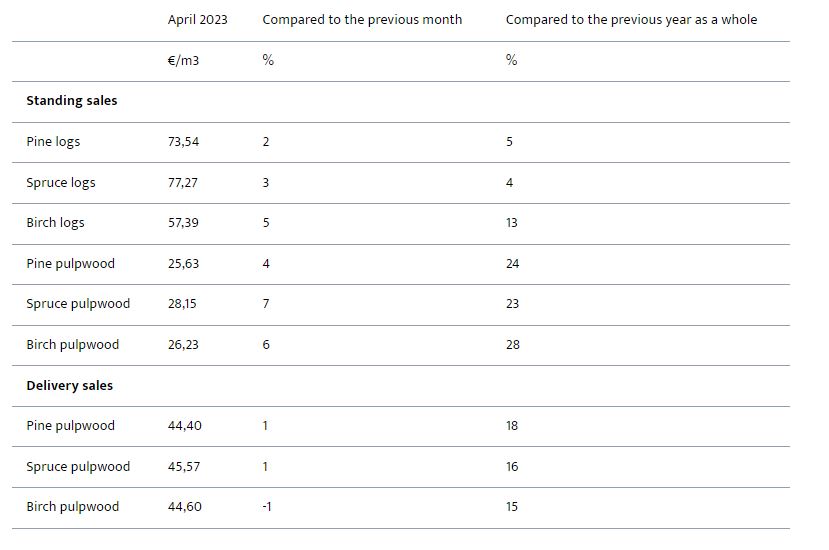
Task: Click the -1 monthly change value
Action: pos(267,507)
